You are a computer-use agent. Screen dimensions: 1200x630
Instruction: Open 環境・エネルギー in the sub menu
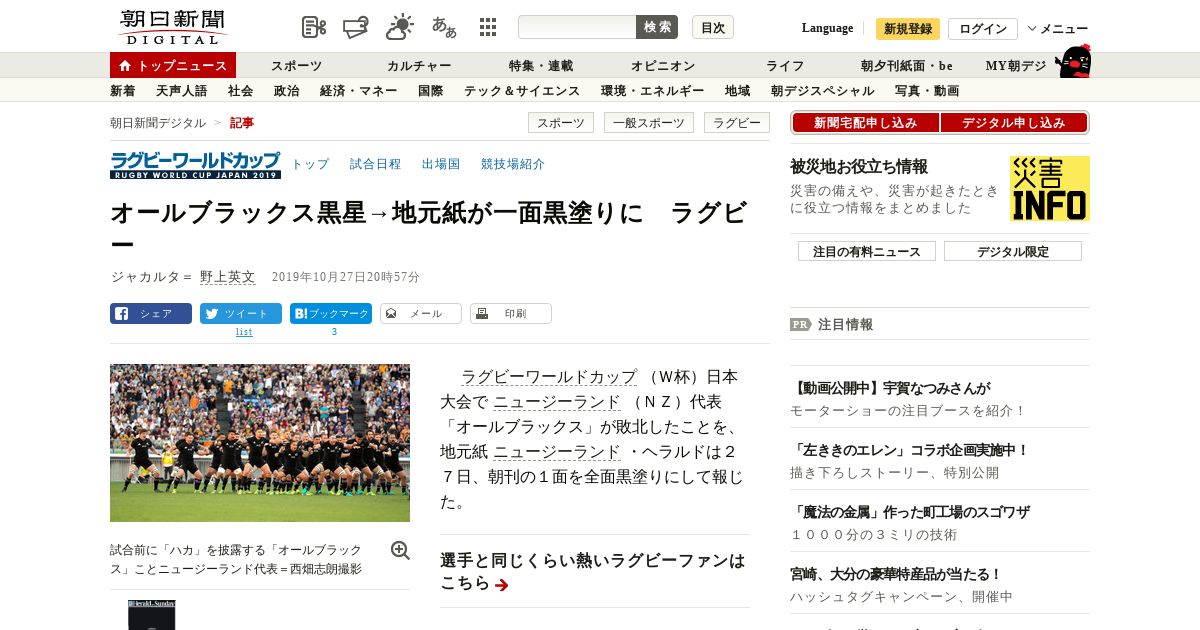coord(653,91)
